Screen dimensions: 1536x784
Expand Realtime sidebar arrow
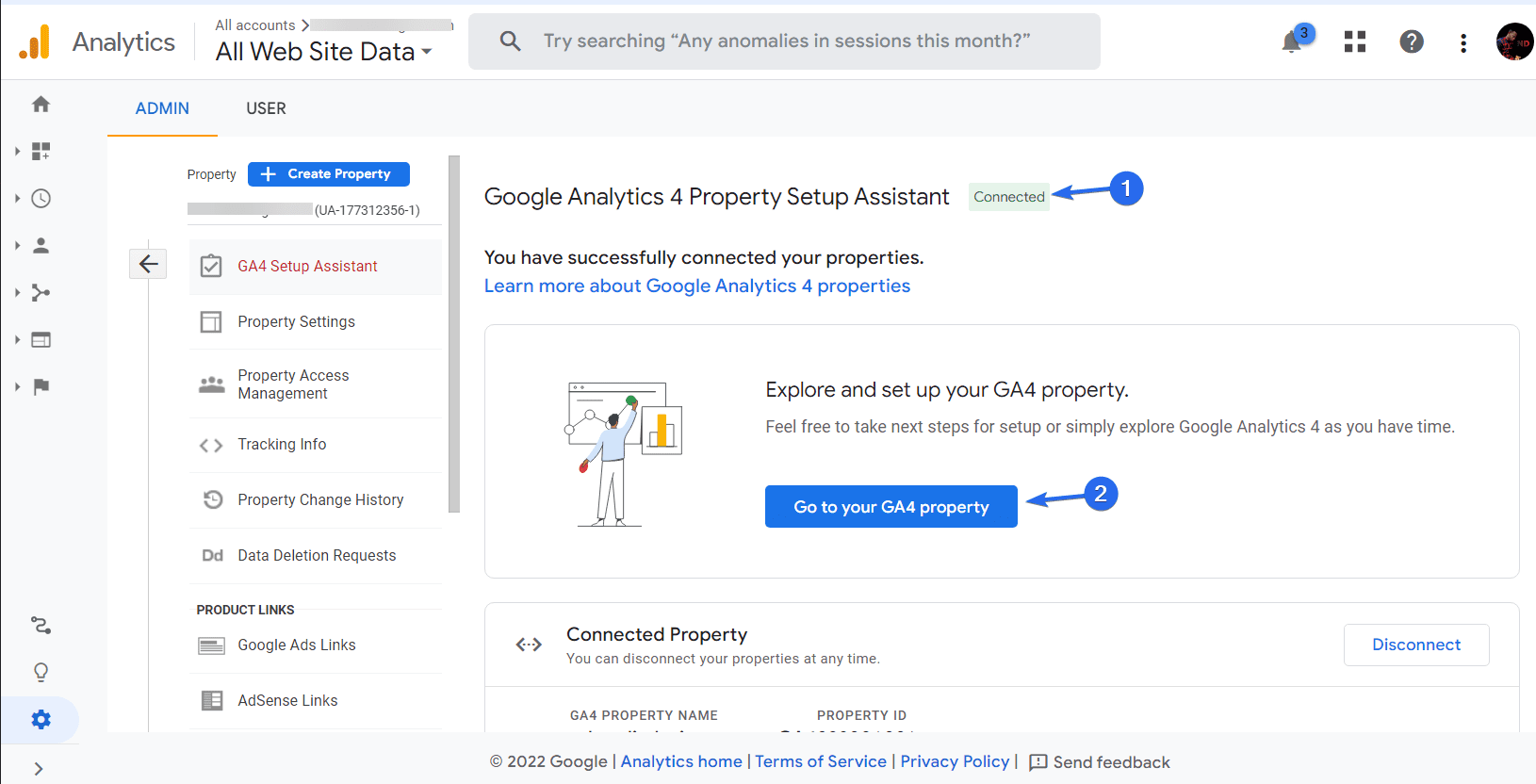click(17, 198)
